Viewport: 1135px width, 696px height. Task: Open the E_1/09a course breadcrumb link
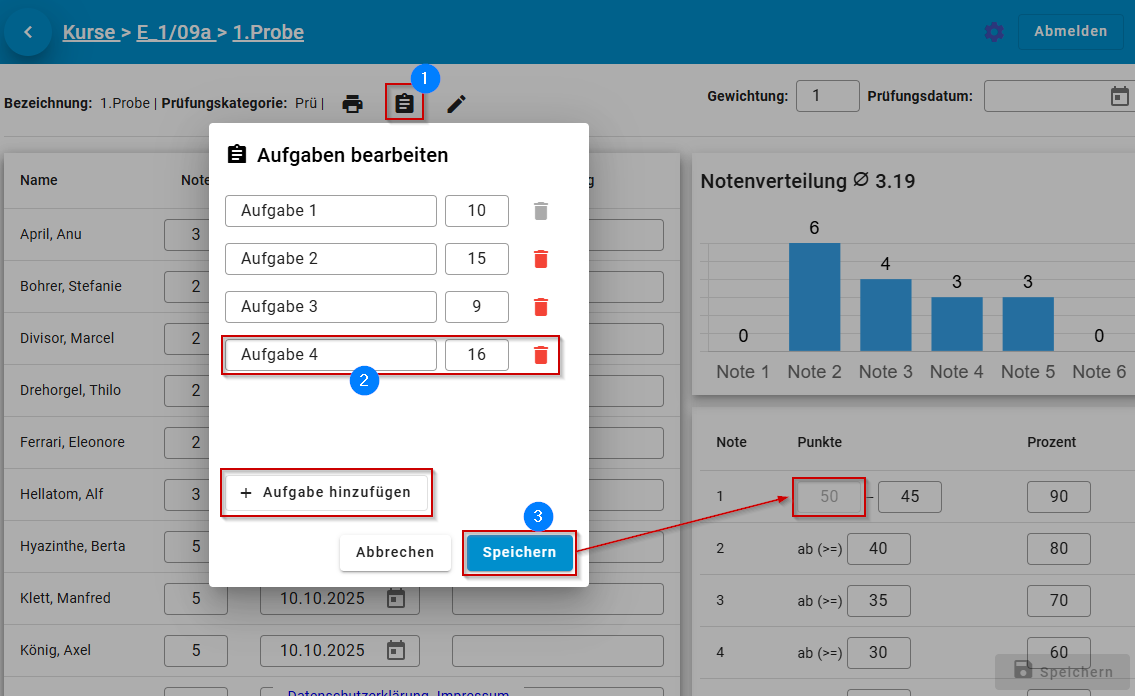pos(176,32)
